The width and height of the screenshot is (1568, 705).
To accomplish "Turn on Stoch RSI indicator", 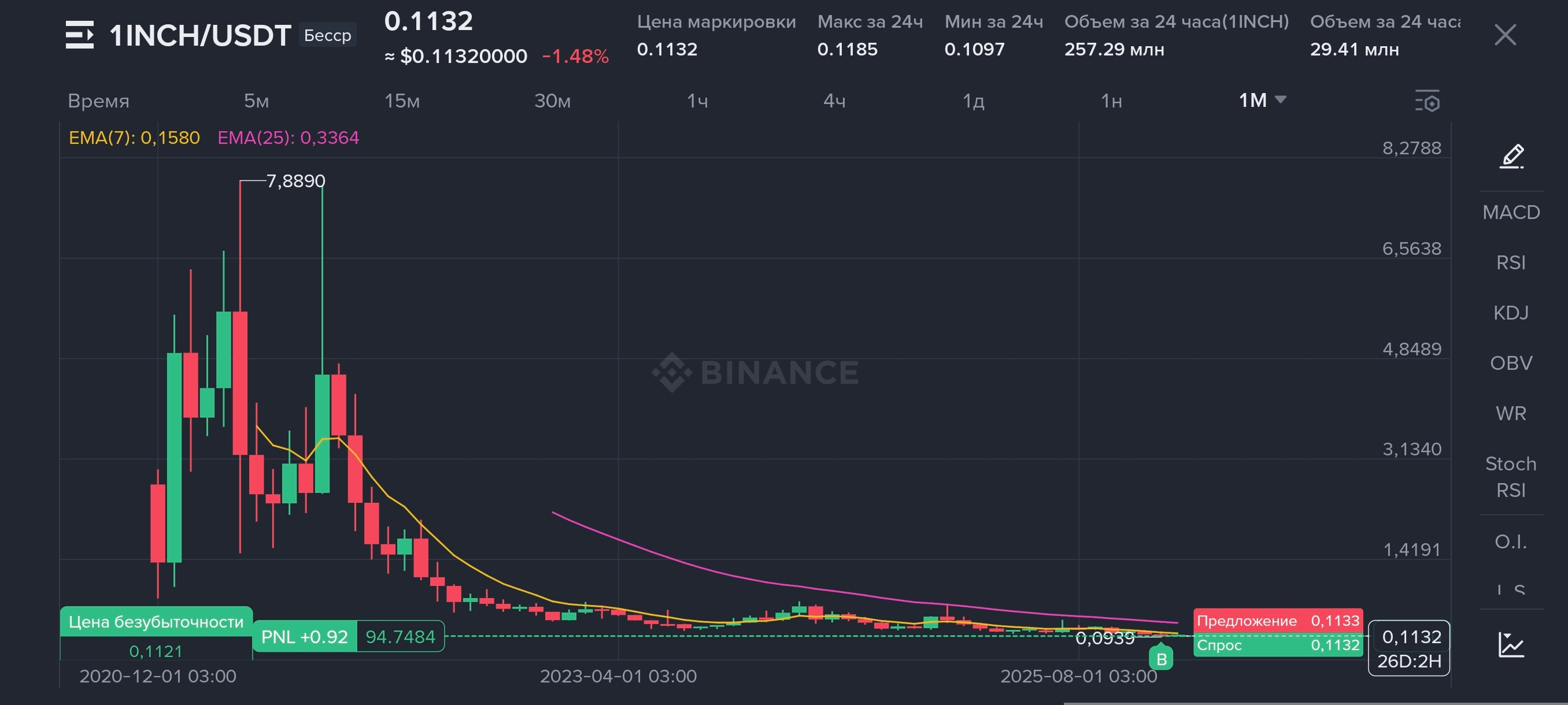I will (x=1511, y=476).
